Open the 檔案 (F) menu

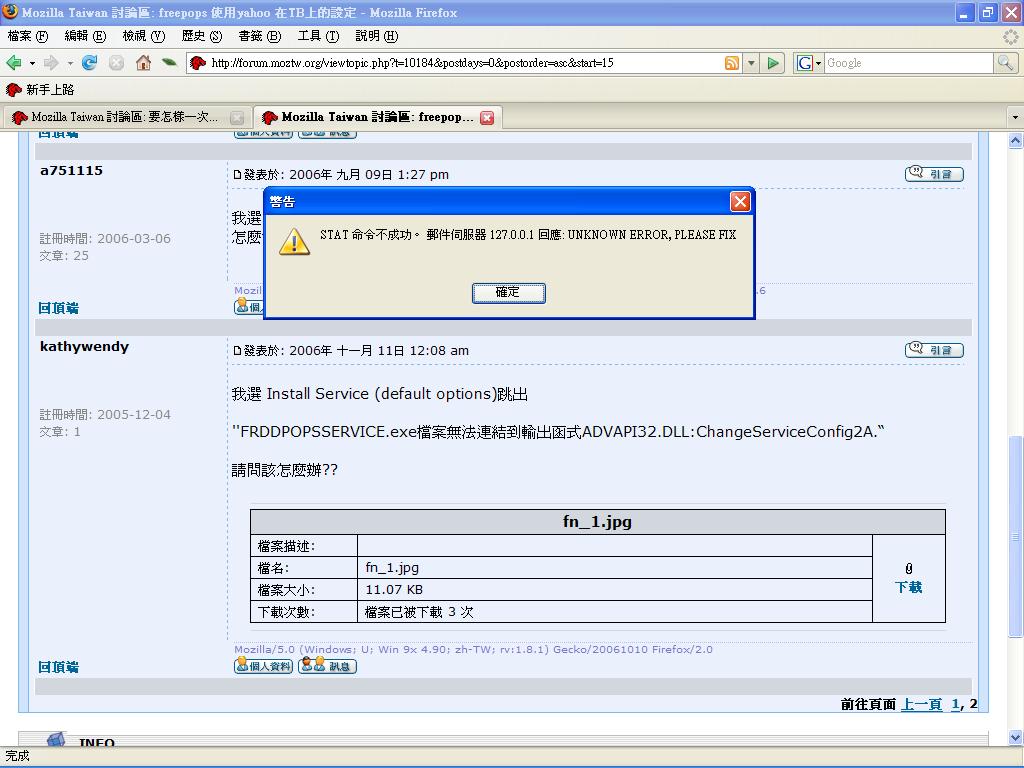27,36
